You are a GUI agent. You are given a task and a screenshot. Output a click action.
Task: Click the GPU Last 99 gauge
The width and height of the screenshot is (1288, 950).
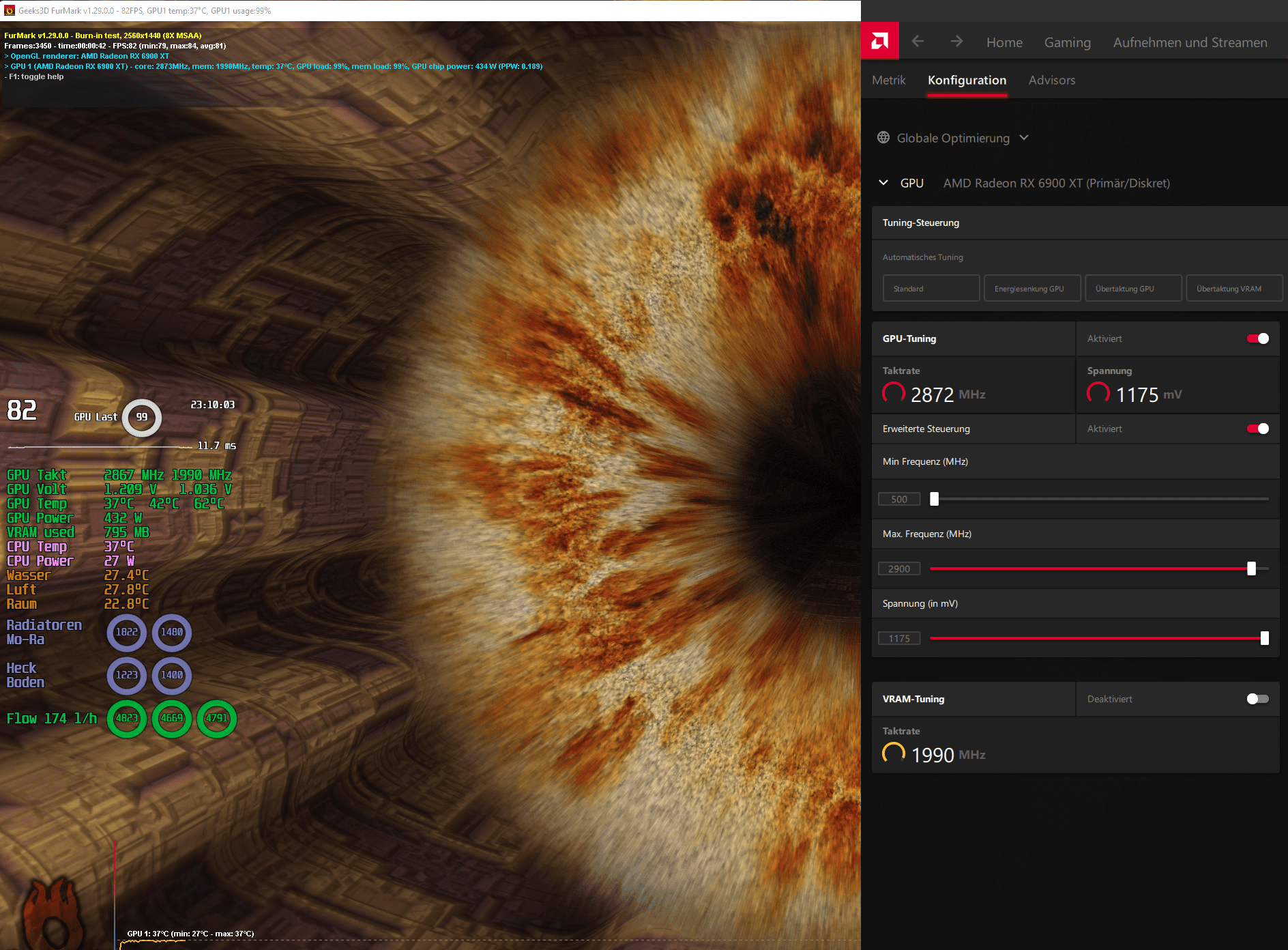click(142, 417)
